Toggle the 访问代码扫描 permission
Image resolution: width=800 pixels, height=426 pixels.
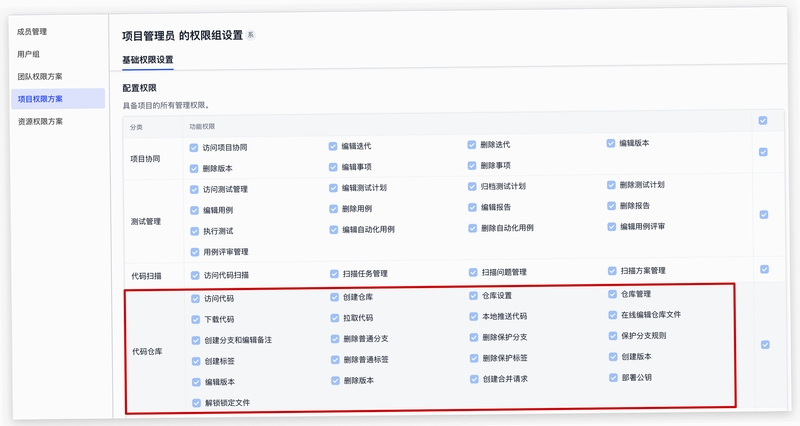(x=195, y=275)
